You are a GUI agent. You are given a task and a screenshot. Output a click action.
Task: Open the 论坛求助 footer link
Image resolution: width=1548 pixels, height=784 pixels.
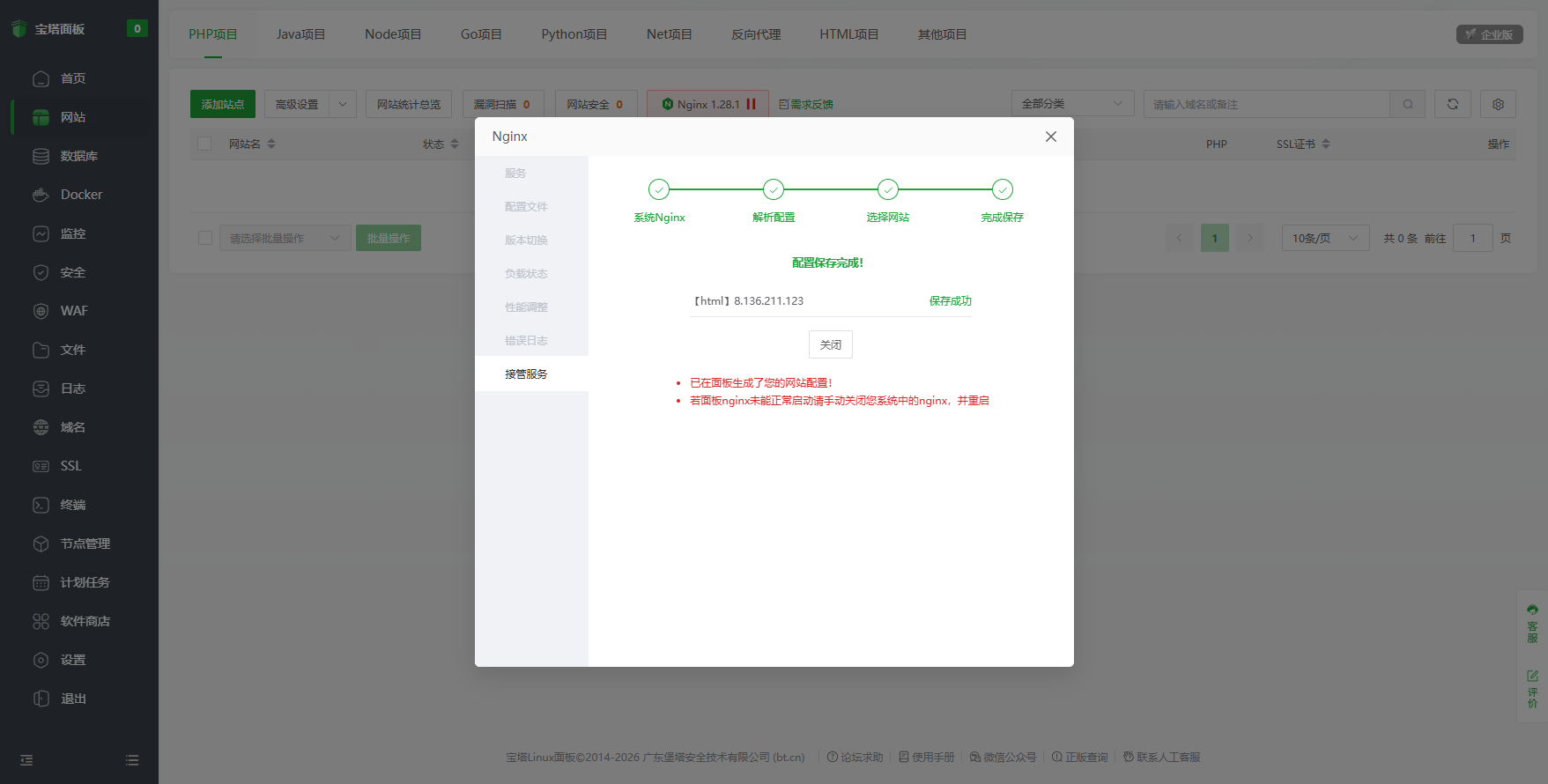tap(855, 757)
